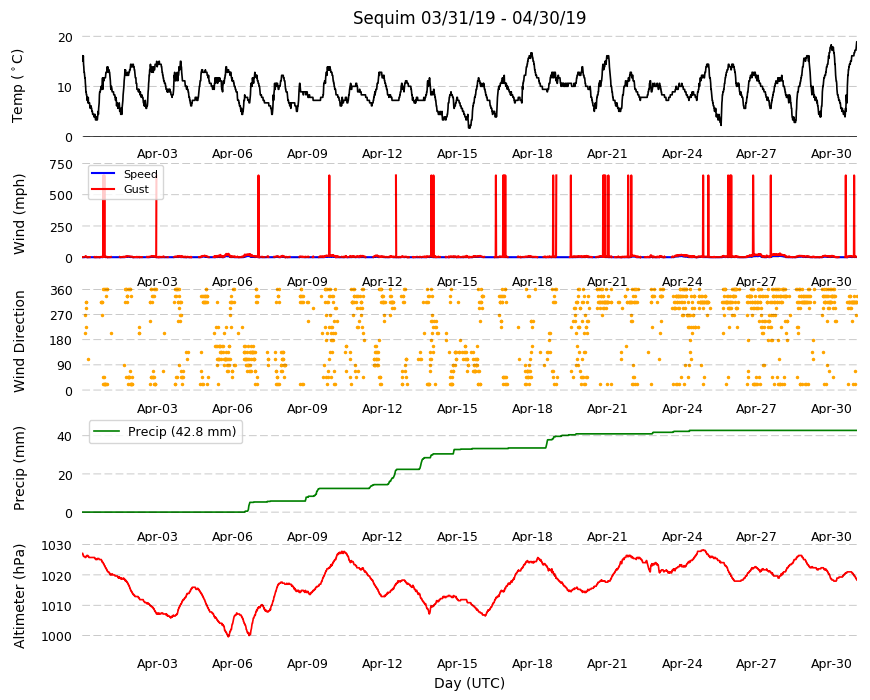Click Apr-15 tick under the temperature plot

(457, 154)
